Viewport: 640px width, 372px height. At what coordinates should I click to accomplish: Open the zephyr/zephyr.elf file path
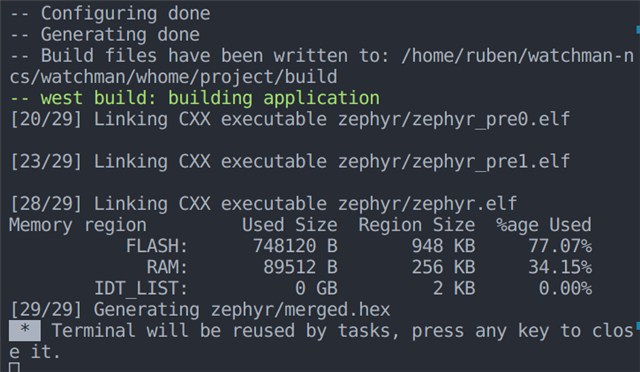427,204
